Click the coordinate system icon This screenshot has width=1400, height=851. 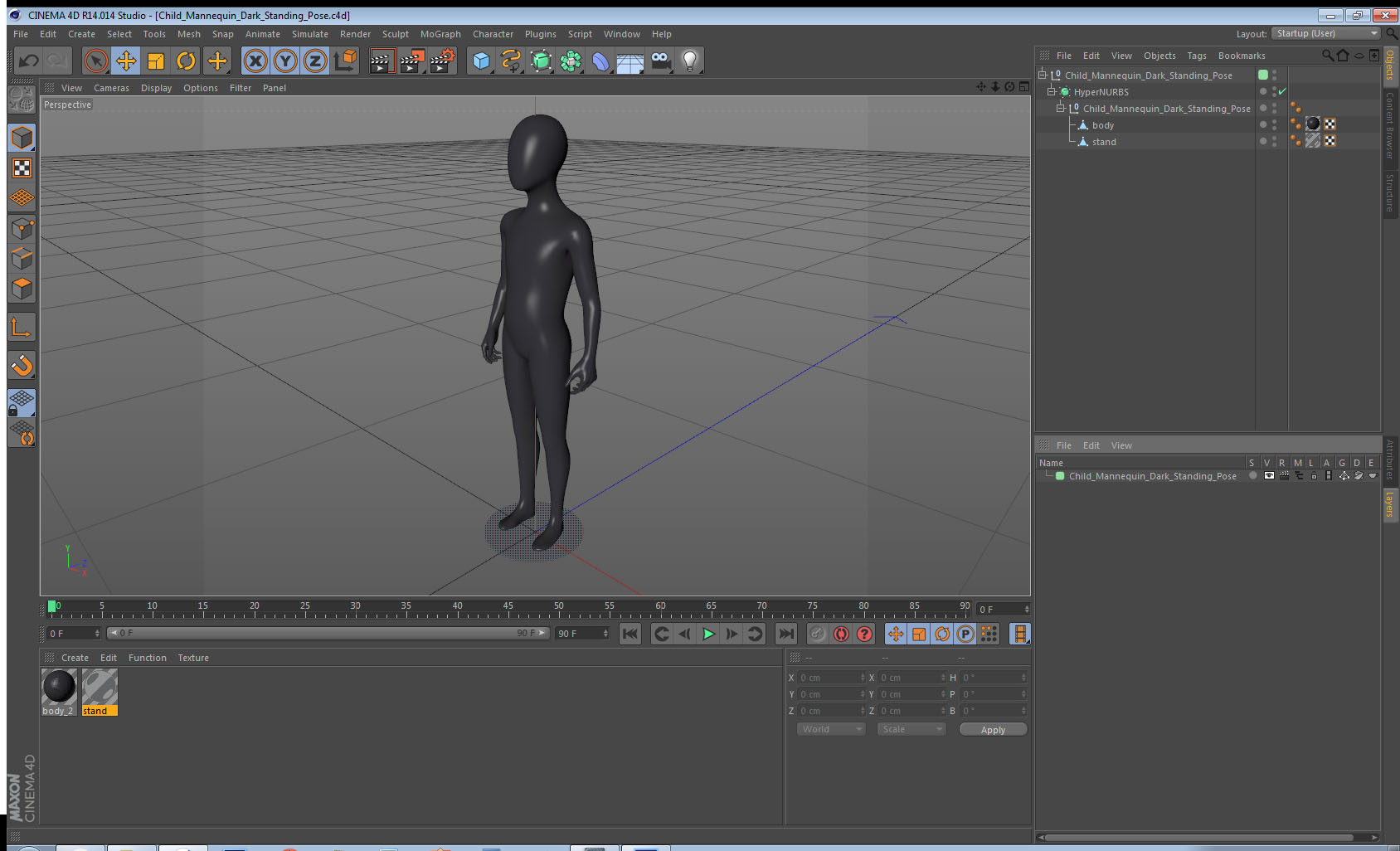pyautogui.click(x=345, y=61)
